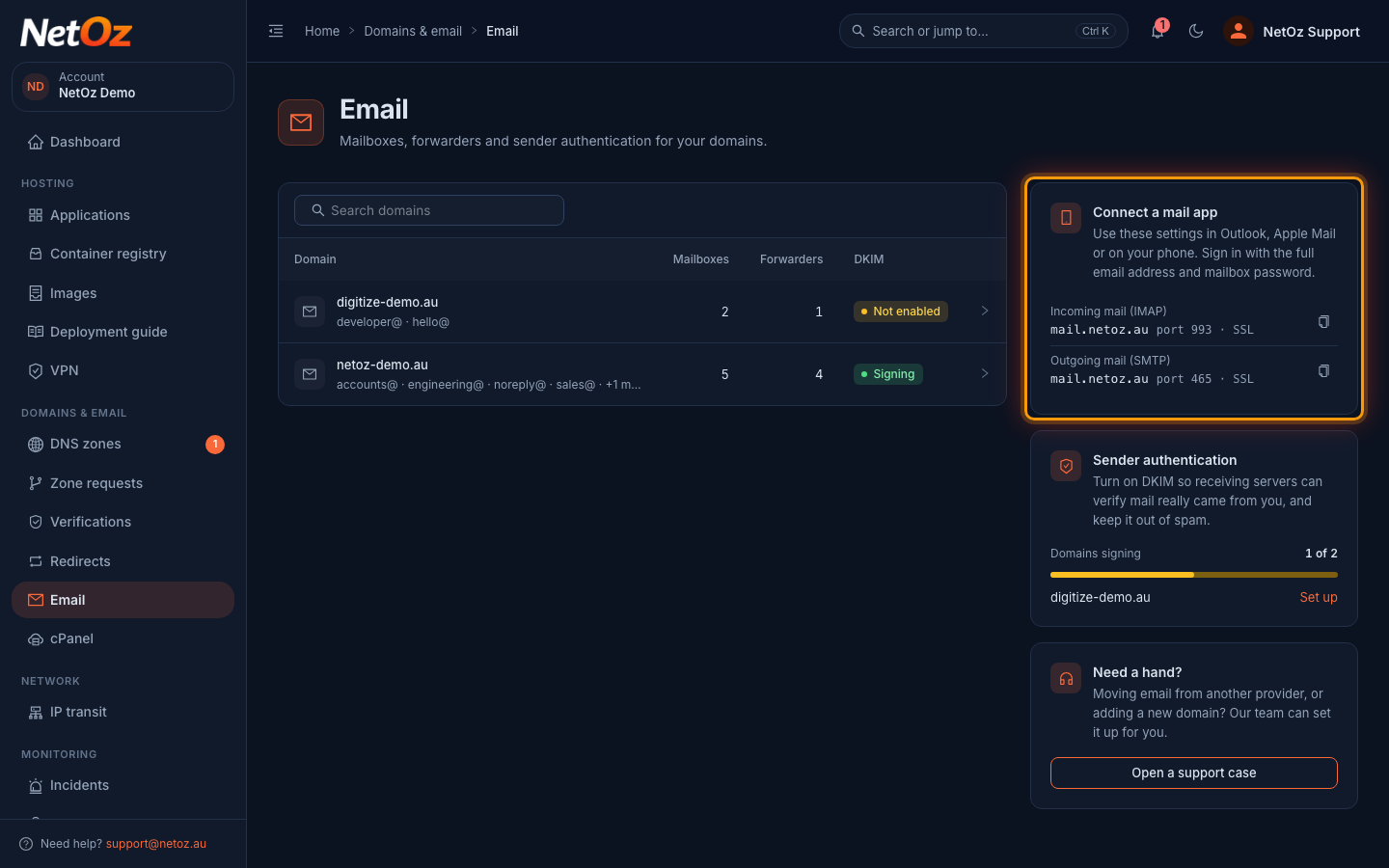This screenshot has height=868, width=1389.
Task: Click the Mailboxes column header
Action: pos(701,259)
